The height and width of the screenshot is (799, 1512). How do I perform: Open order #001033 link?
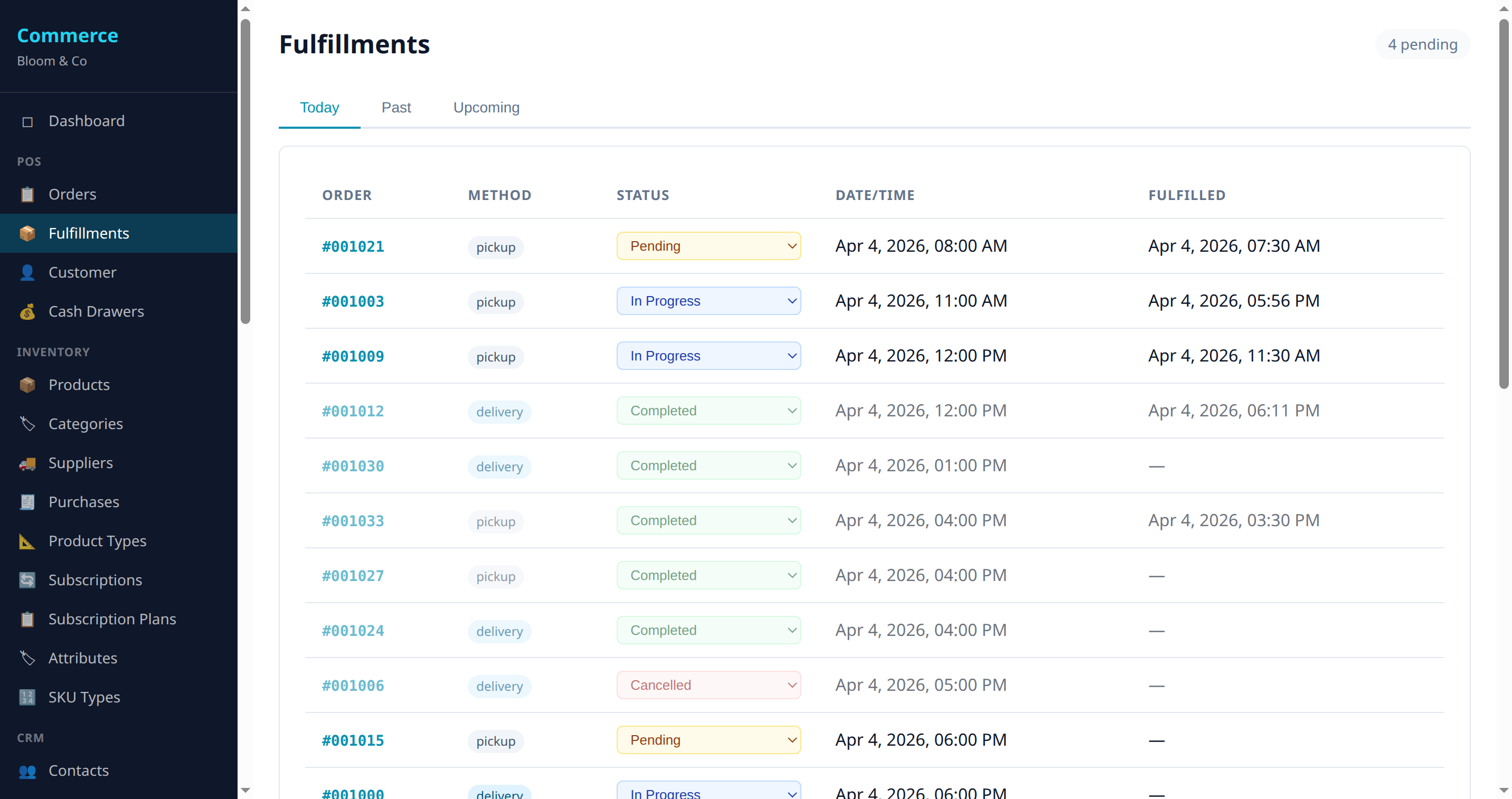(x=353, y=521)
